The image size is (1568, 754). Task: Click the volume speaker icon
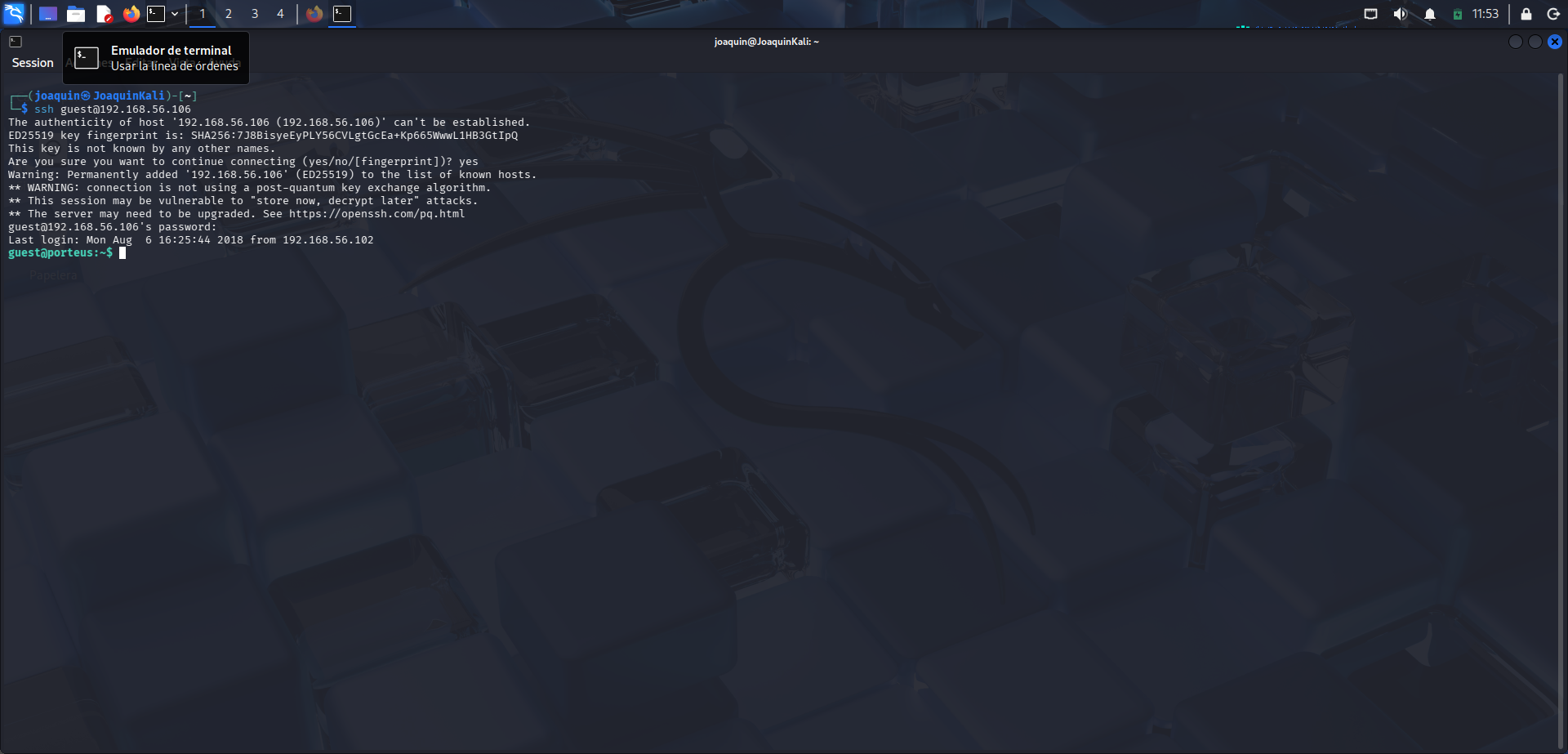click(x=1400, y=14)
